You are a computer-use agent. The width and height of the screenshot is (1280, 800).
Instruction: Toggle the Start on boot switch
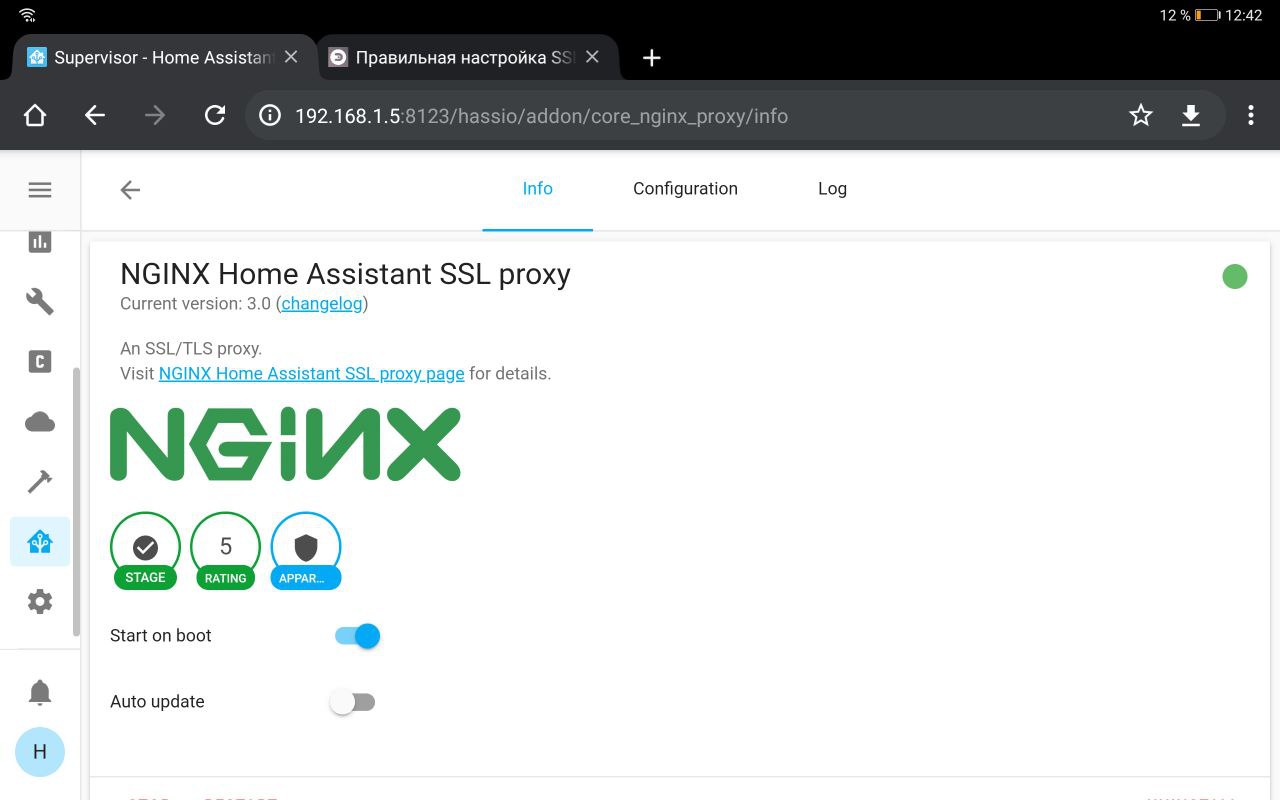coord(357,636)
